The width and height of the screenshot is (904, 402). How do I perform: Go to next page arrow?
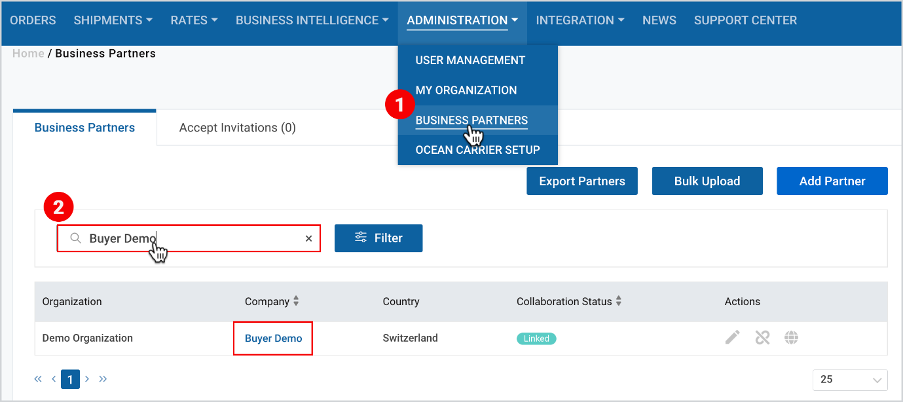[87, 379]
